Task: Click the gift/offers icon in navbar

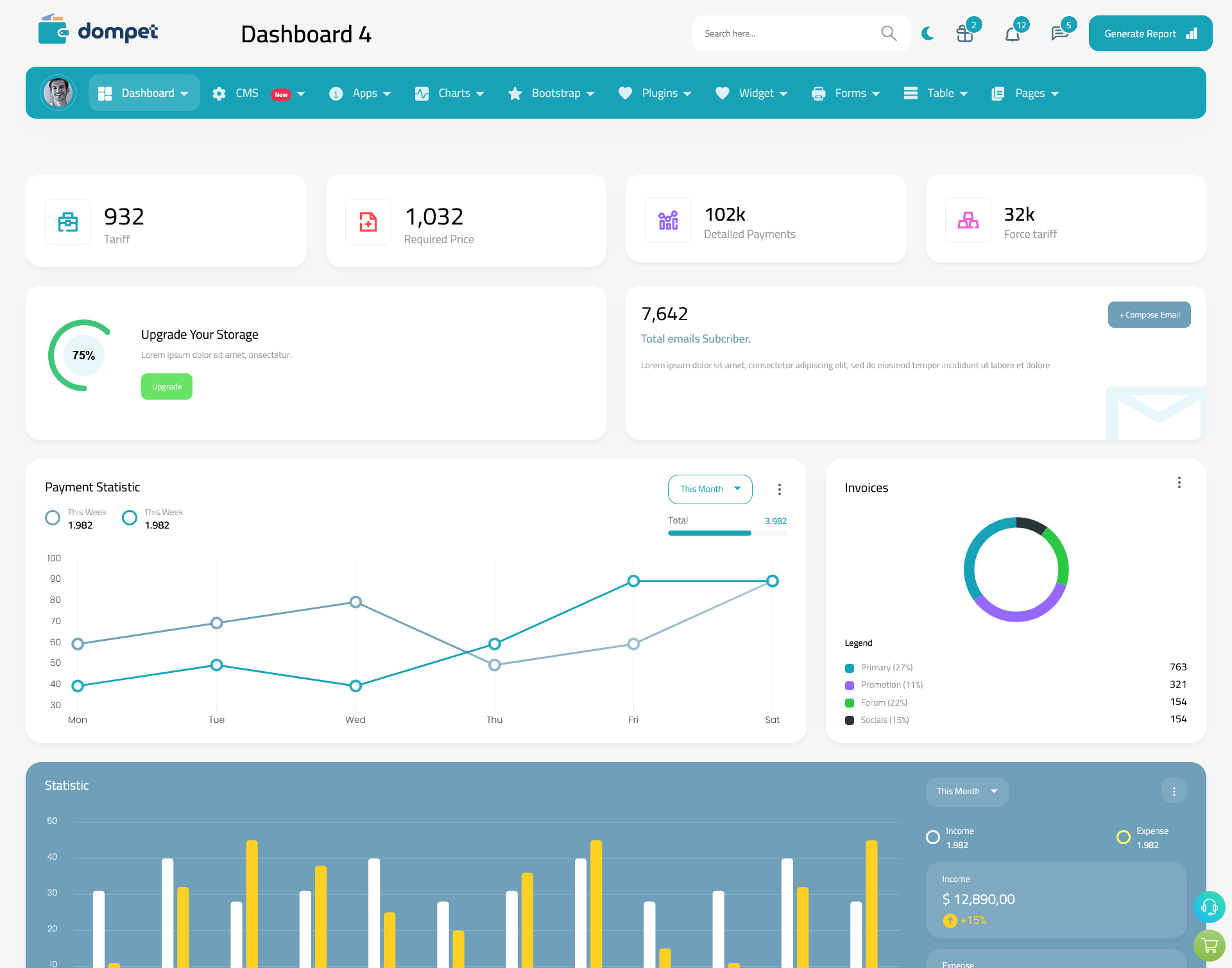Action: coord(965,33)
